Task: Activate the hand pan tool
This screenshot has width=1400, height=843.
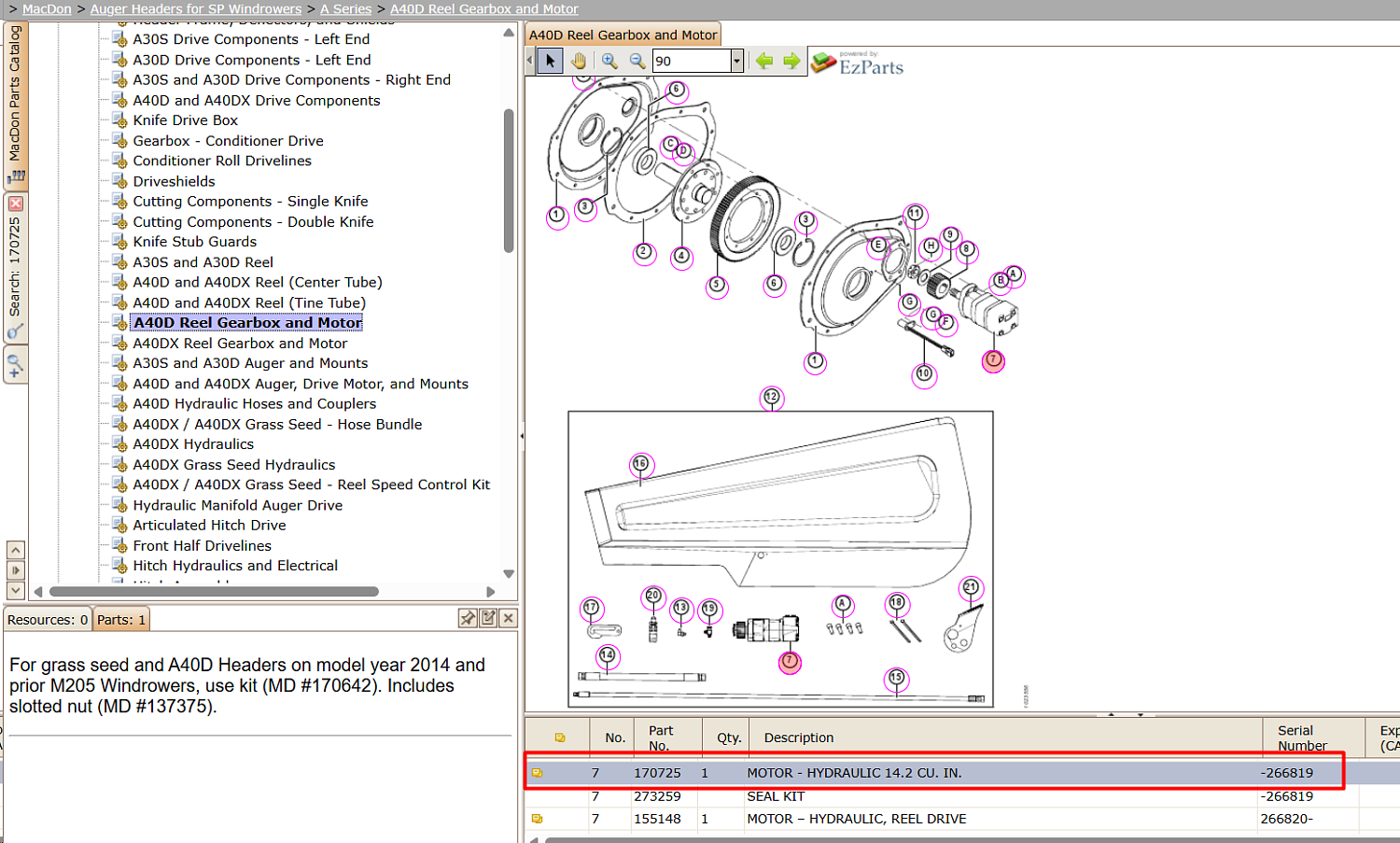Action: [579, 61]
